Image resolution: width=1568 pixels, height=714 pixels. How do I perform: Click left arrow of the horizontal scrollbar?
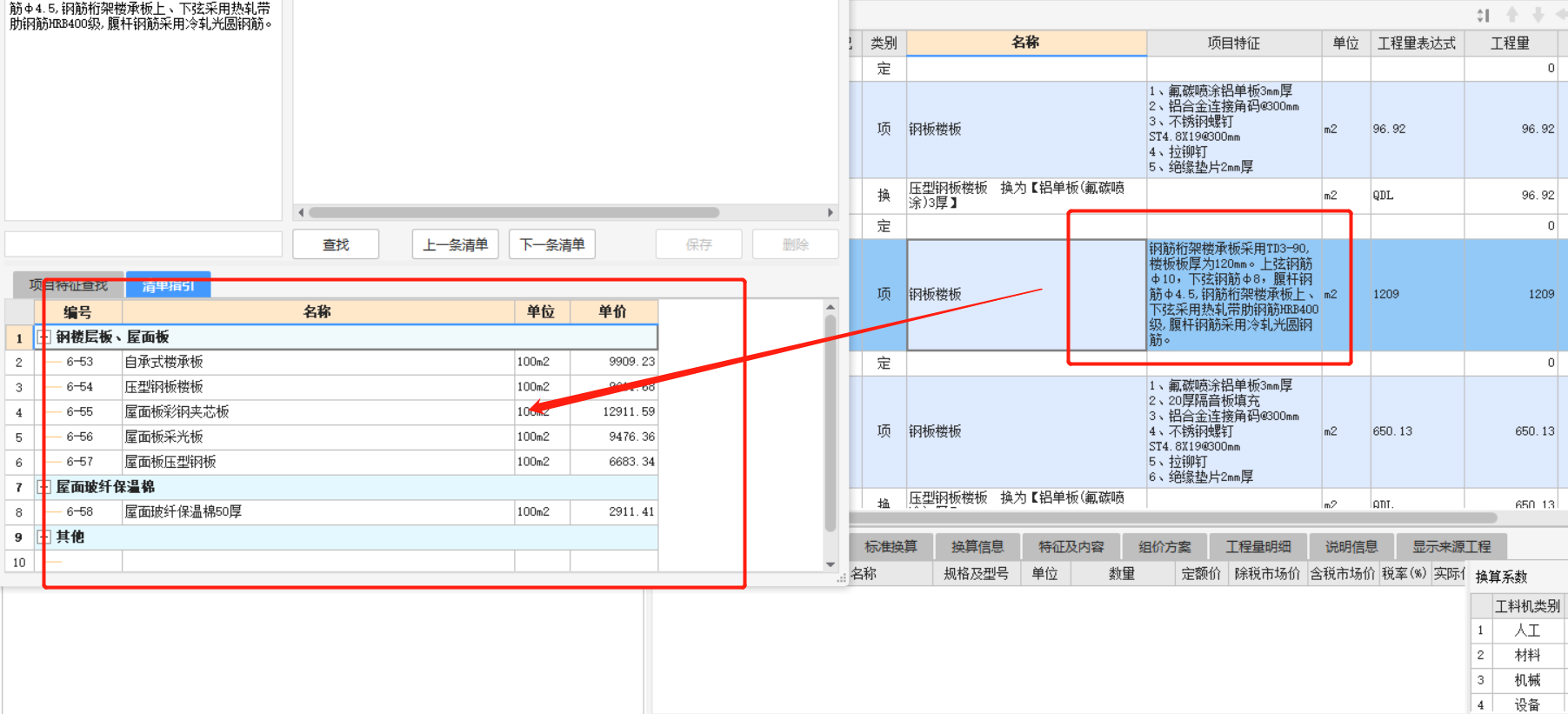click(x=301, y=212)
